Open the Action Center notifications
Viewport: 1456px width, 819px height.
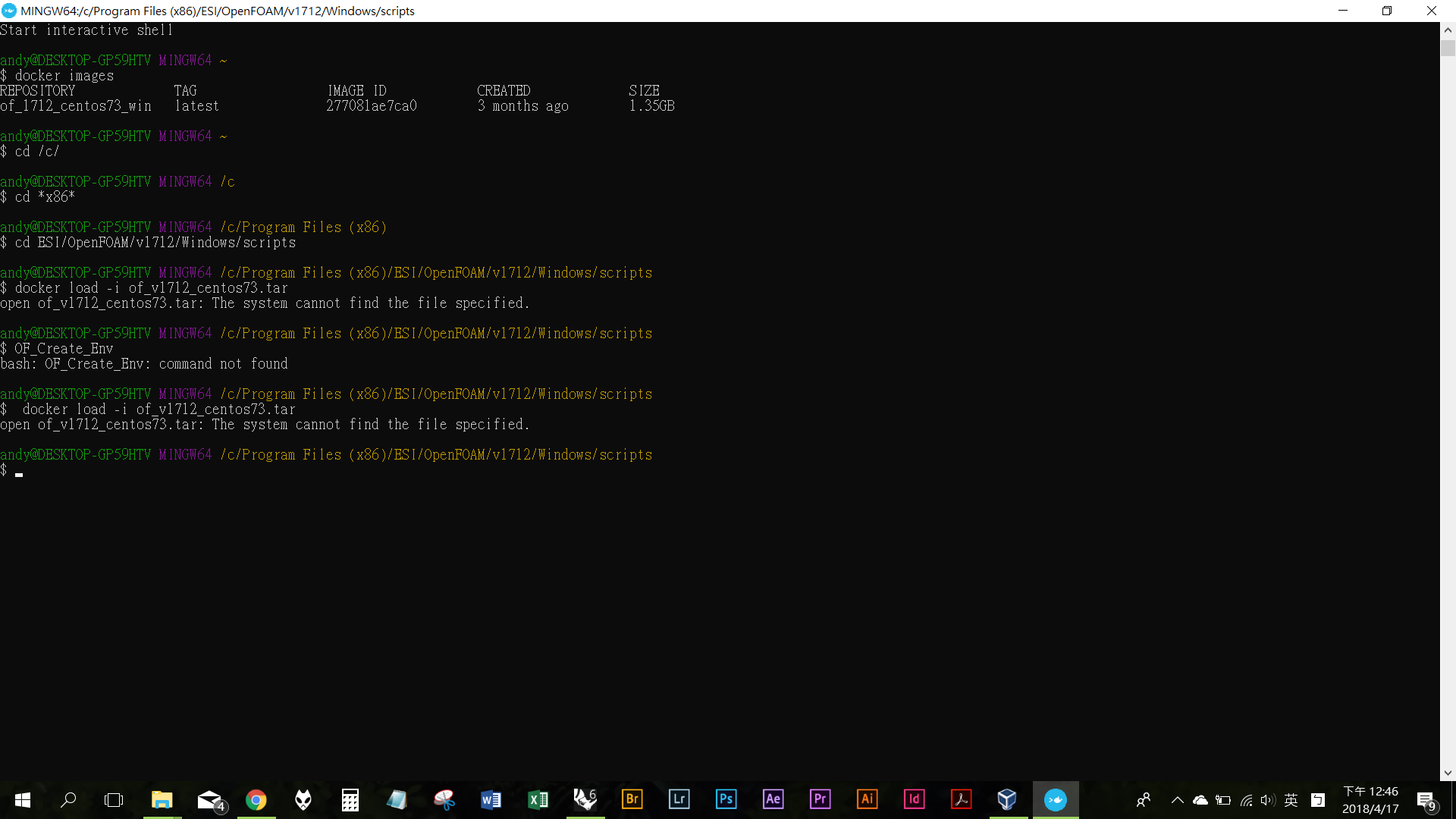(1426, 800)
